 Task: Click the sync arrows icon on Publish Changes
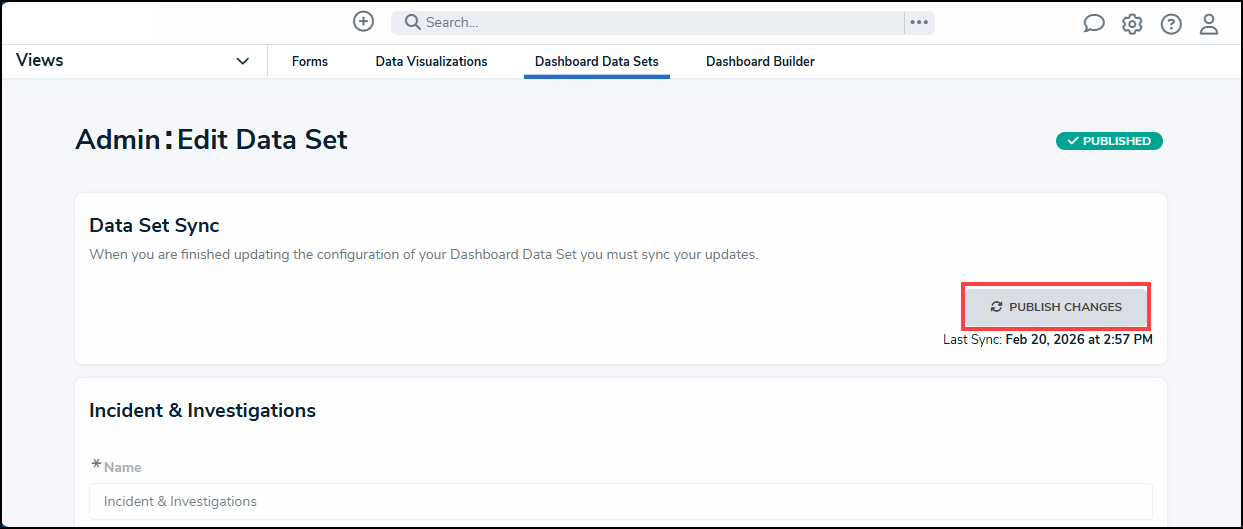pos(996,307)
